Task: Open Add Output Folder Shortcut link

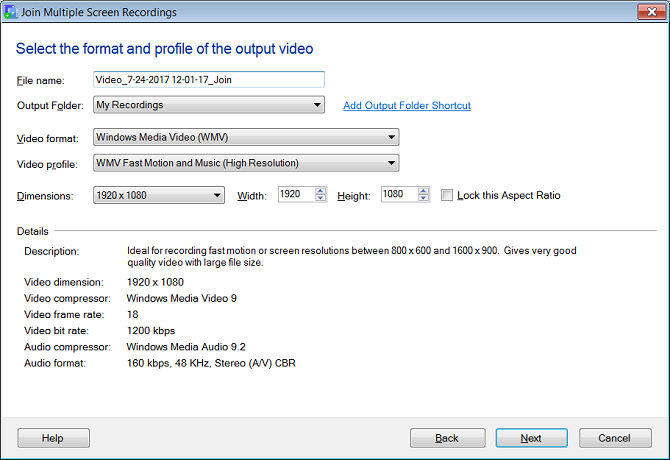Action: [x=406, y=106]
